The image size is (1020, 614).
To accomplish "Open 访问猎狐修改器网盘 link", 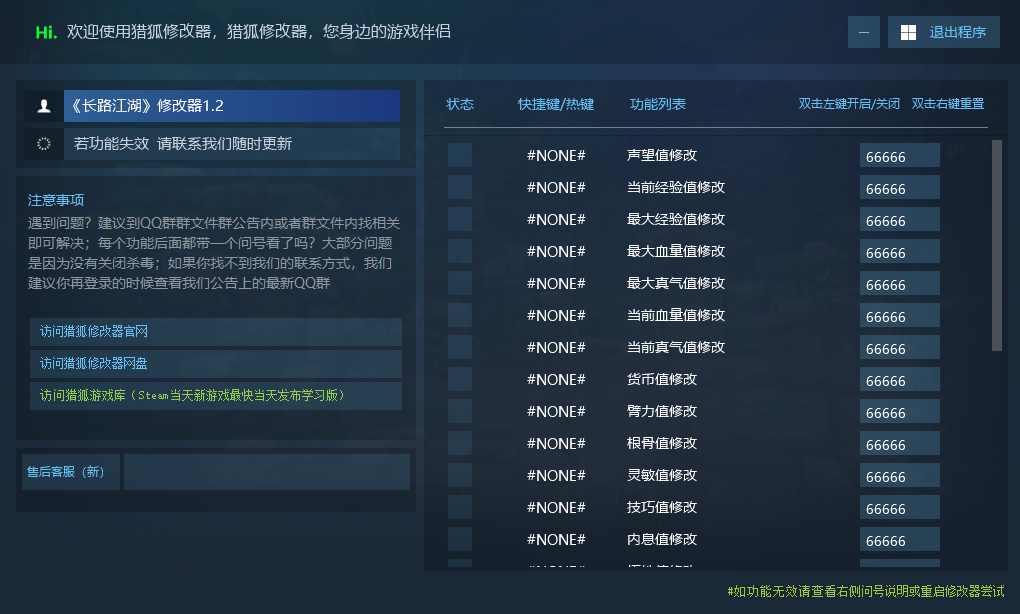I will (215, 364).
